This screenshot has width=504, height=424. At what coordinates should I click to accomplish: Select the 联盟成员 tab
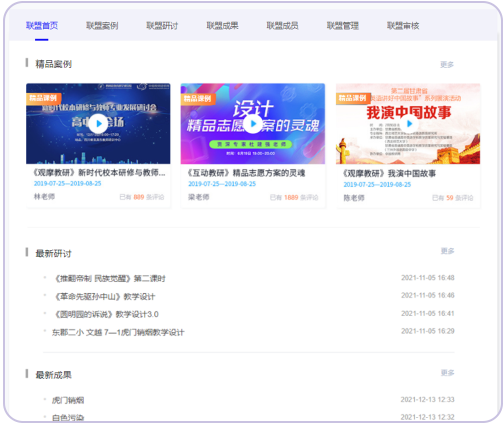pos(282,26)
